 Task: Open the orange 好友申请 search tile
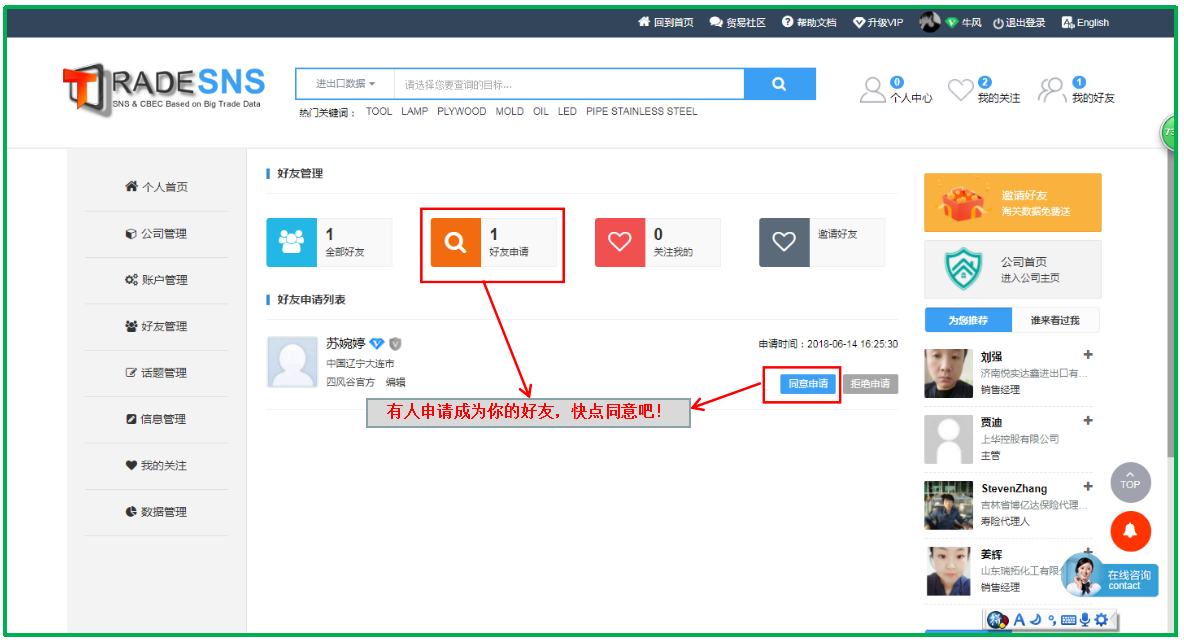[x=455, y=242]
